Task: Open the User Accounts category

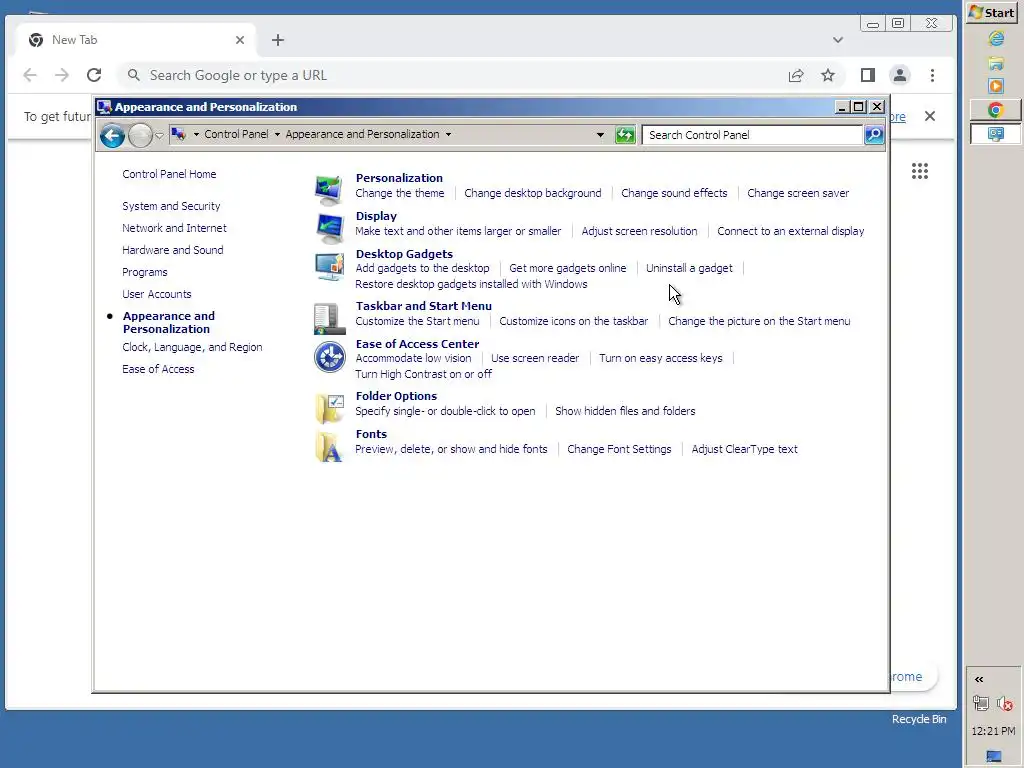Action: [x=157, y=295]
